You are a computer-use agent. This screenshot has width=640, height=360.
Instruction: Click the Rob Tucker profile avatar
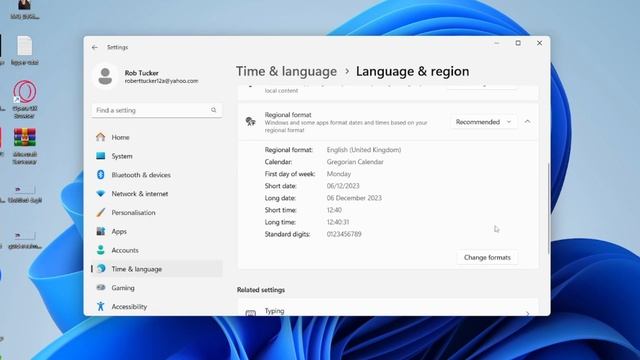click(105, 76)
